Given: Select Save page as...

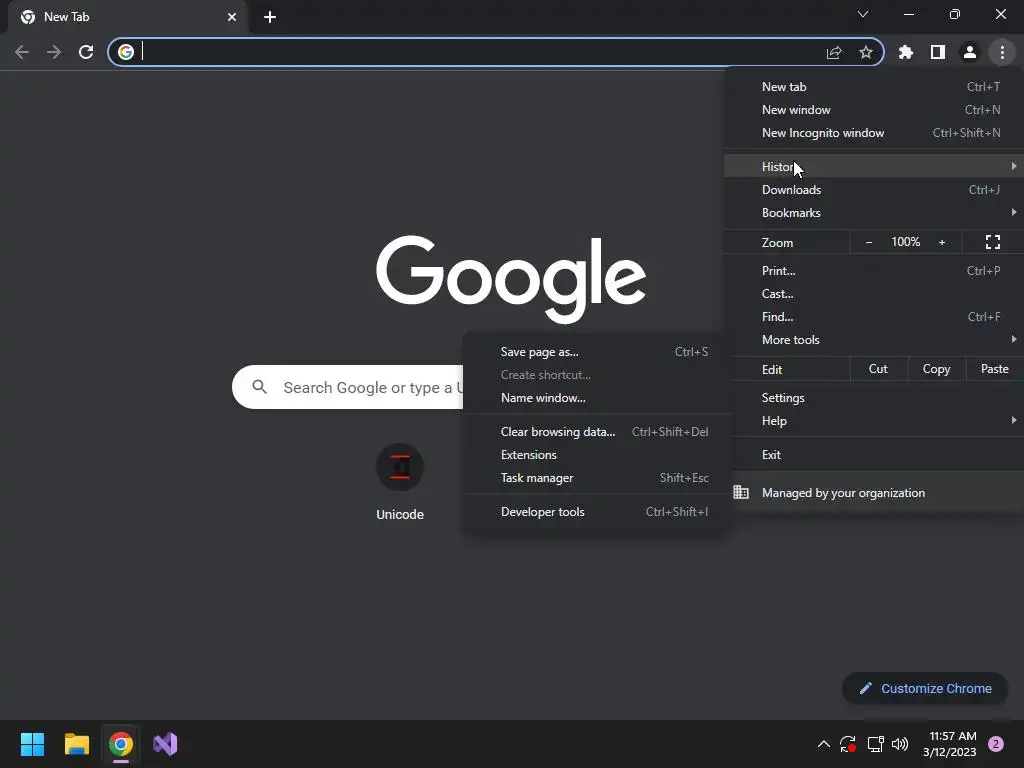Looking at the screenshot, I should pos(596,352).
